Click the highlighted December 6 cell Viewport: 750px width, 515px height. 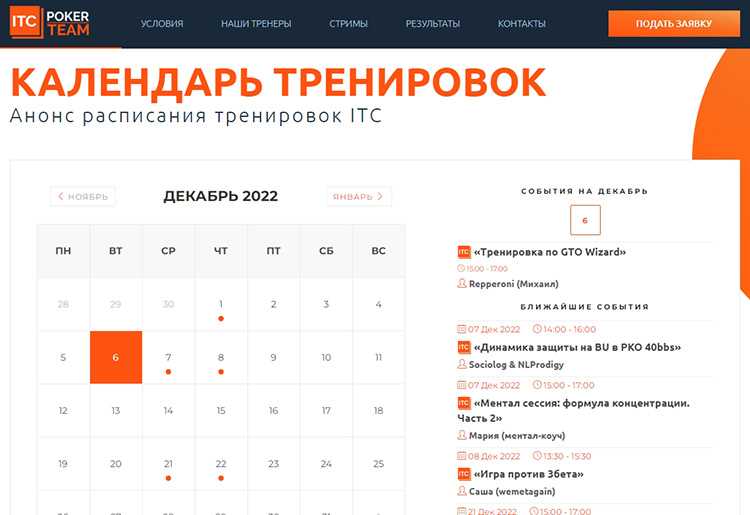click(x=116, y=357)
